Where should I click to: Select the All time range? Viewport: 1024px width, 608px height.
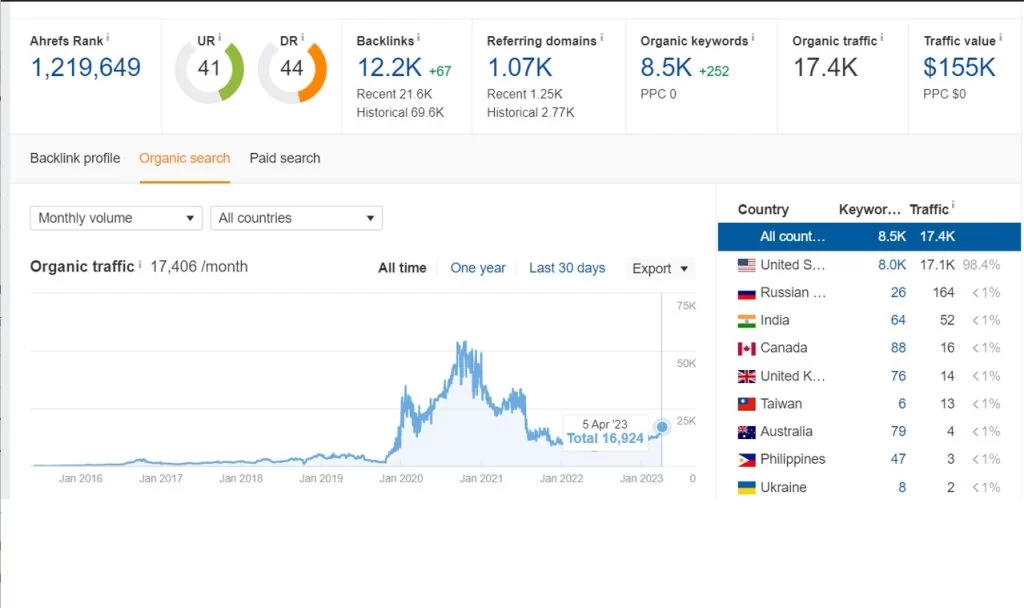[402, 268]
